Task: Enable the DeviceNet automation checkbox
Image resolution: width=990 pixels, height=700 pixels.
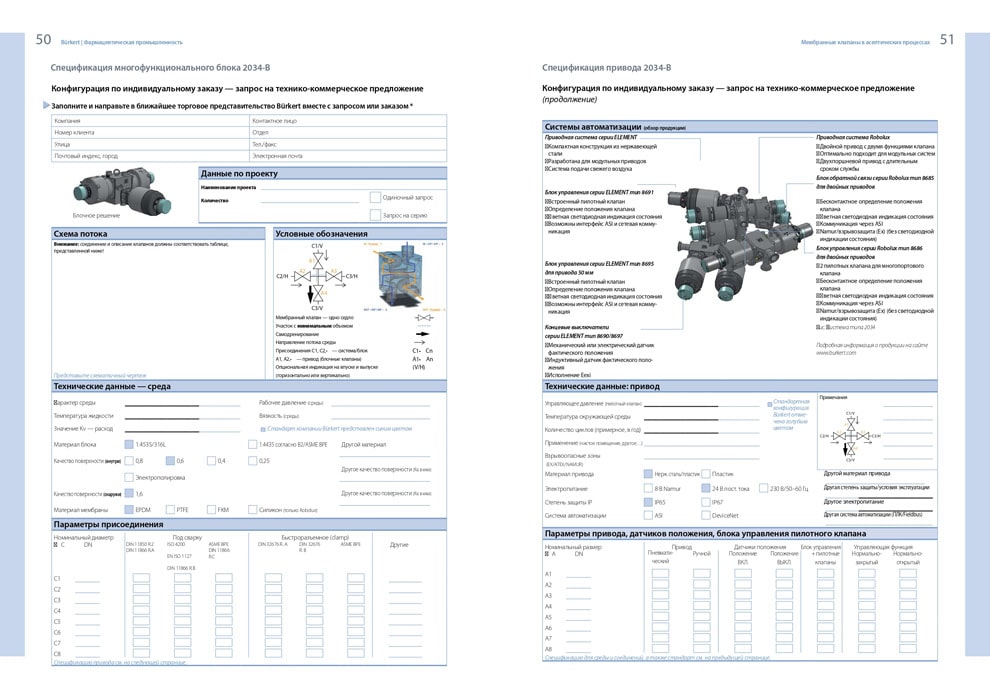Action: point(704,516)
